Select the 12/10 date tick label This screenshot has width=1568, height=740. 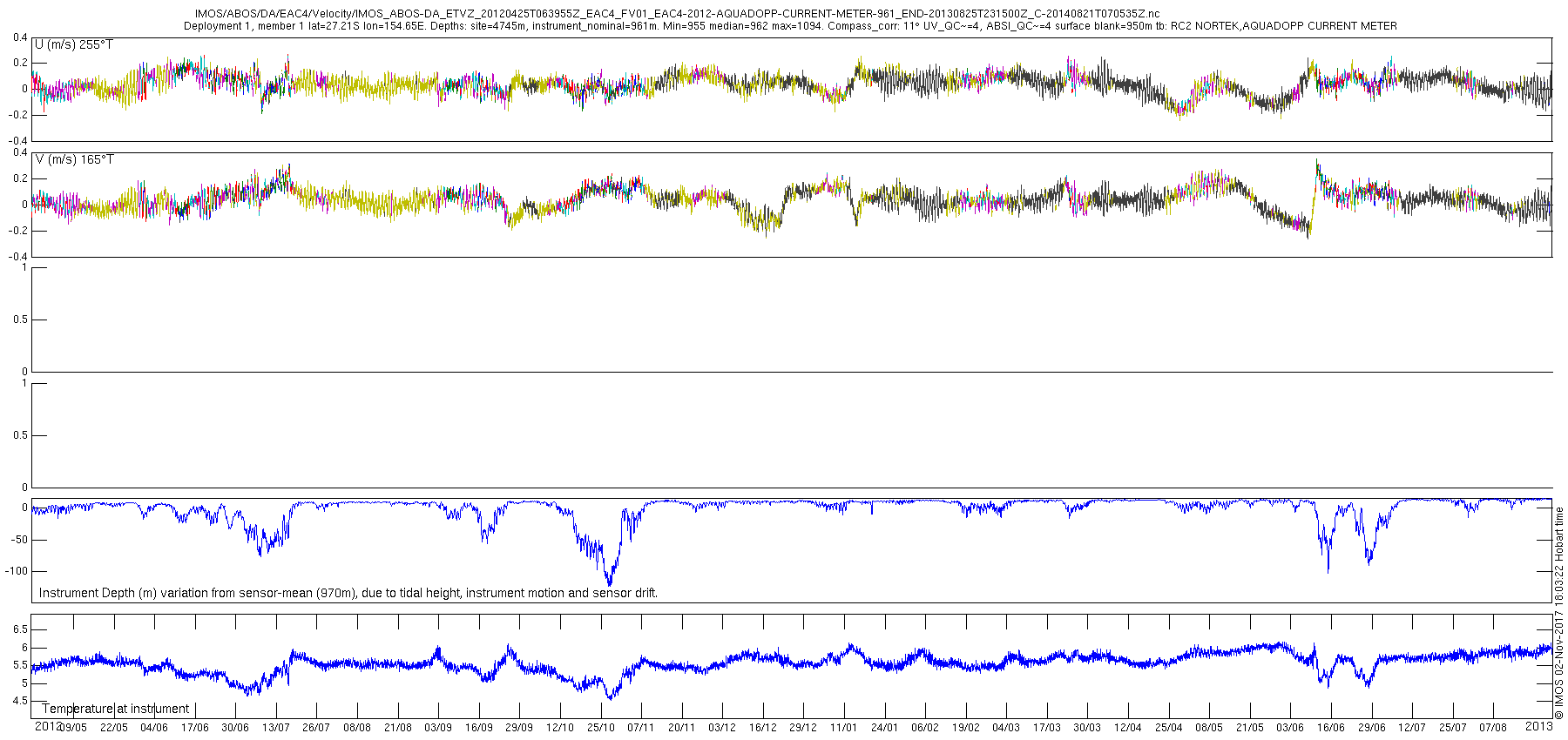(560, 728)
